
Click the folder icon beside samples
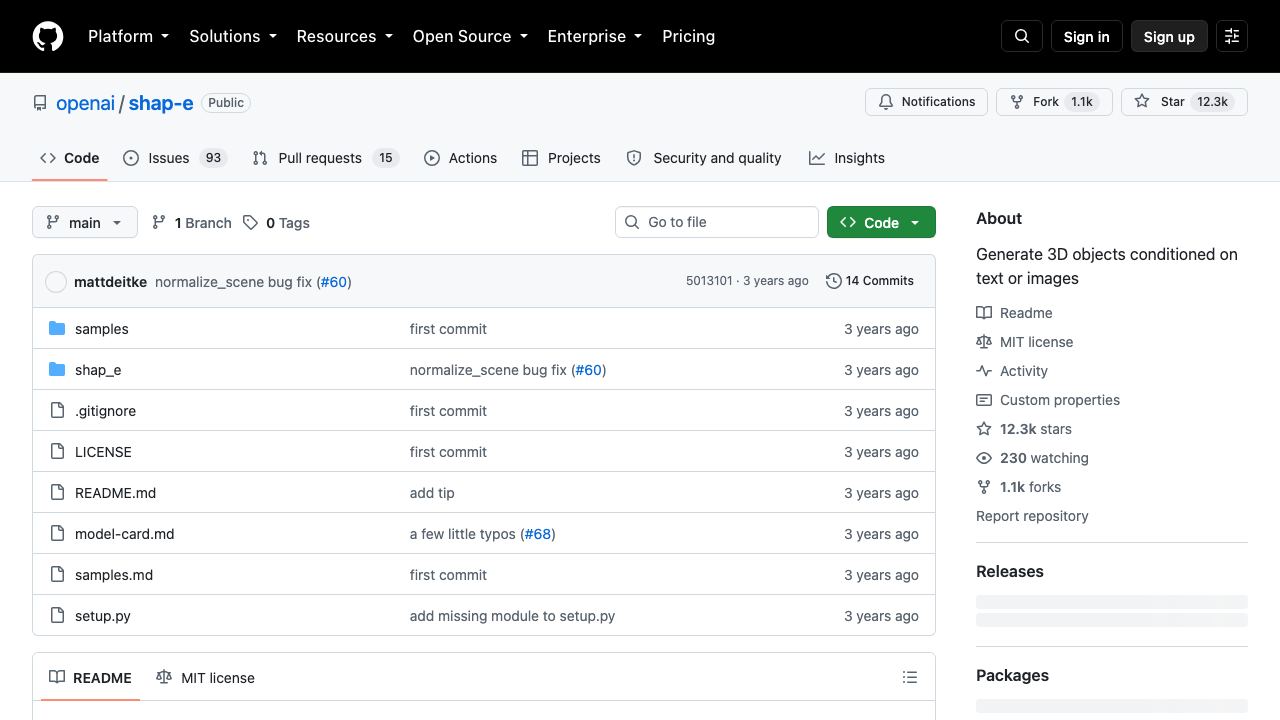[x=57, y=329]
